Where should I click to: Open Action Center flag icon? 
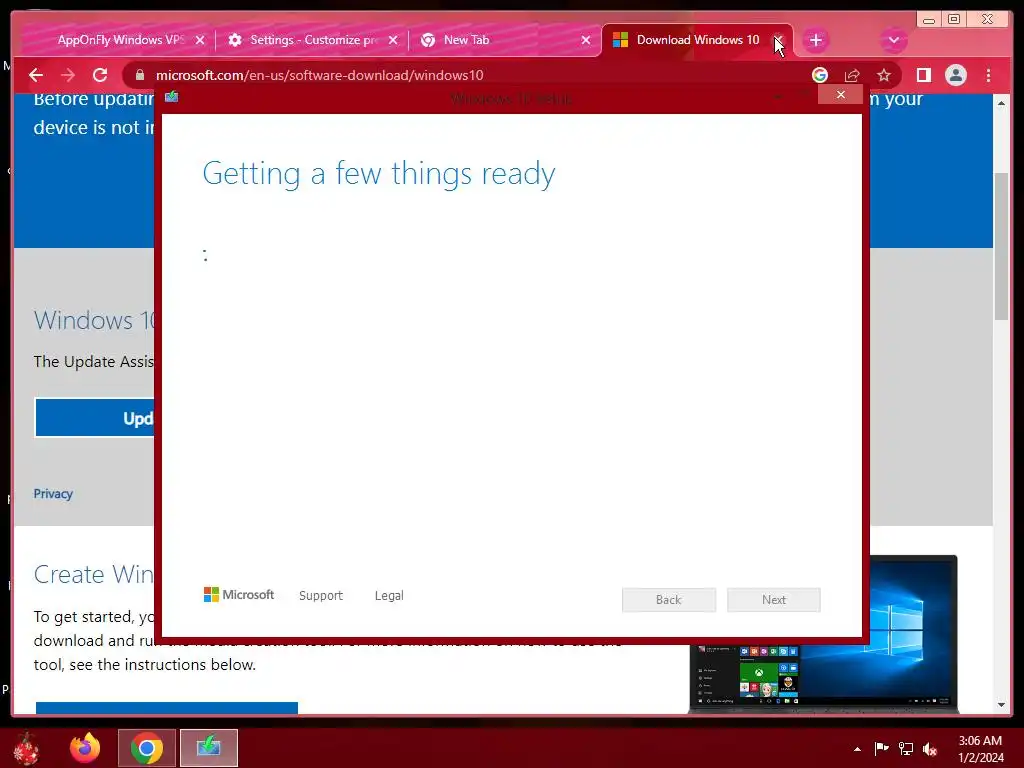pos(881,748)
